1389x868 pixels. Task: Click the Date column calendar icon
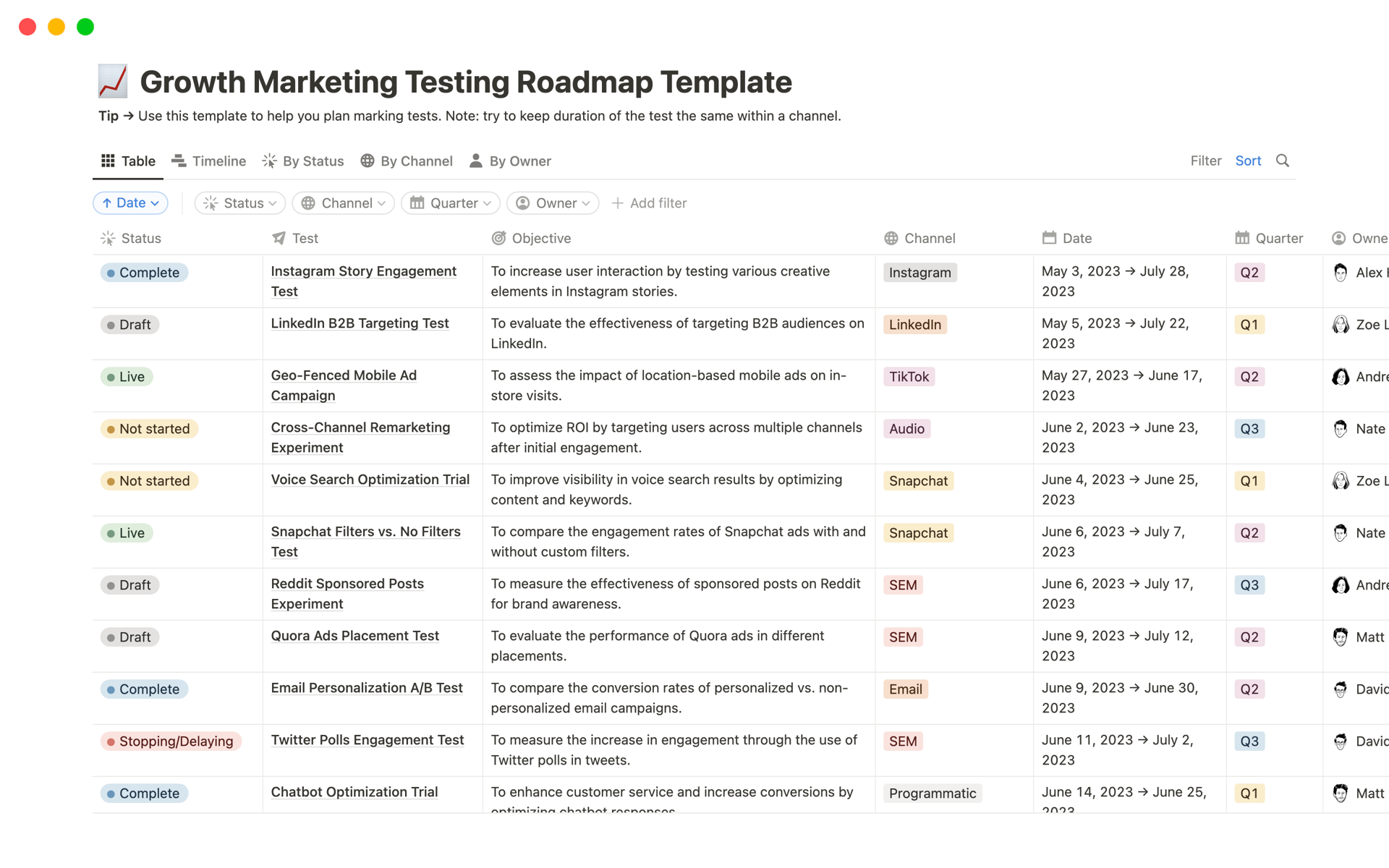(1049, 239)
